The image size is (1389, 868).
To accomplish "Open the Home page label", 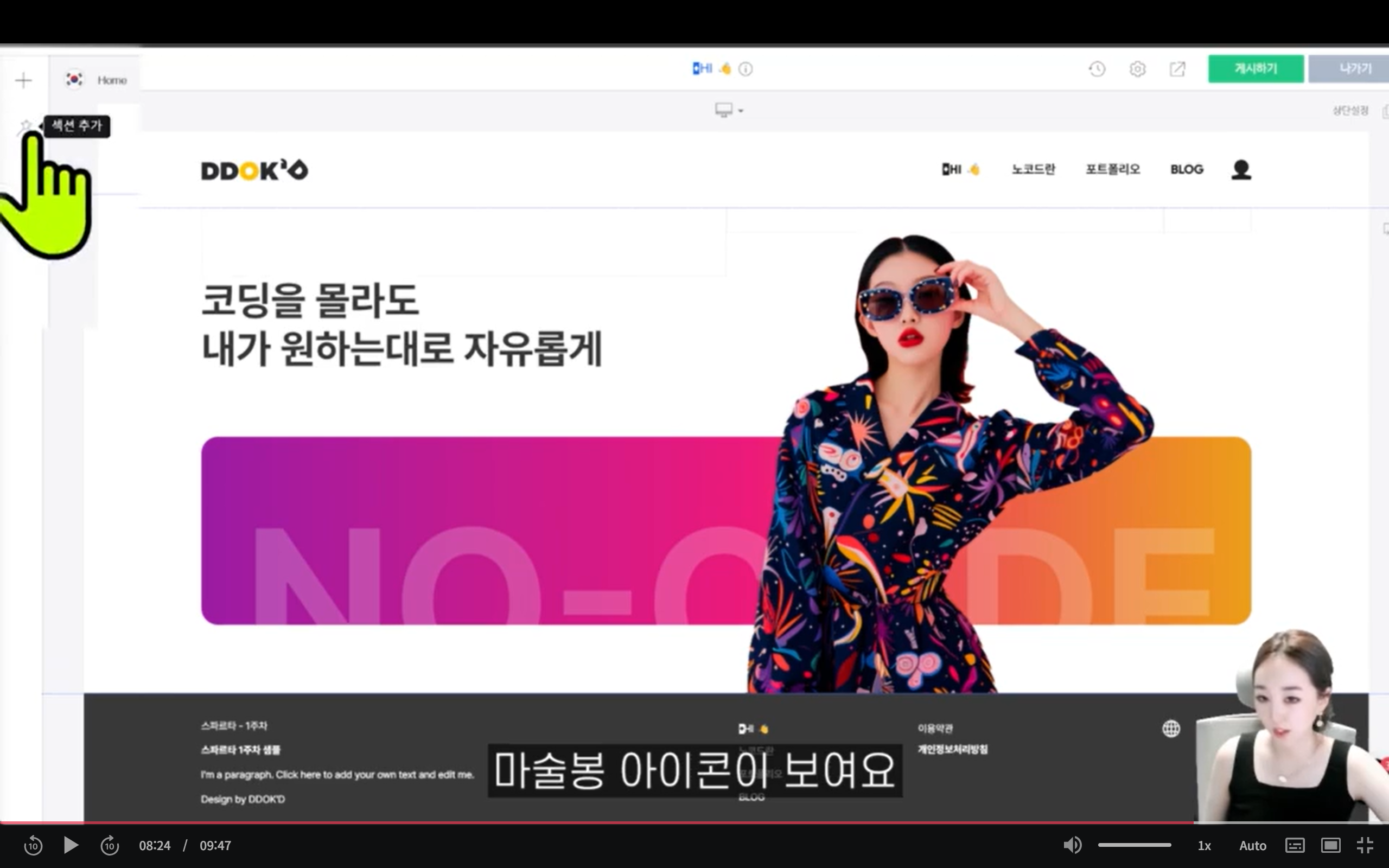I will tap(112, 80).
